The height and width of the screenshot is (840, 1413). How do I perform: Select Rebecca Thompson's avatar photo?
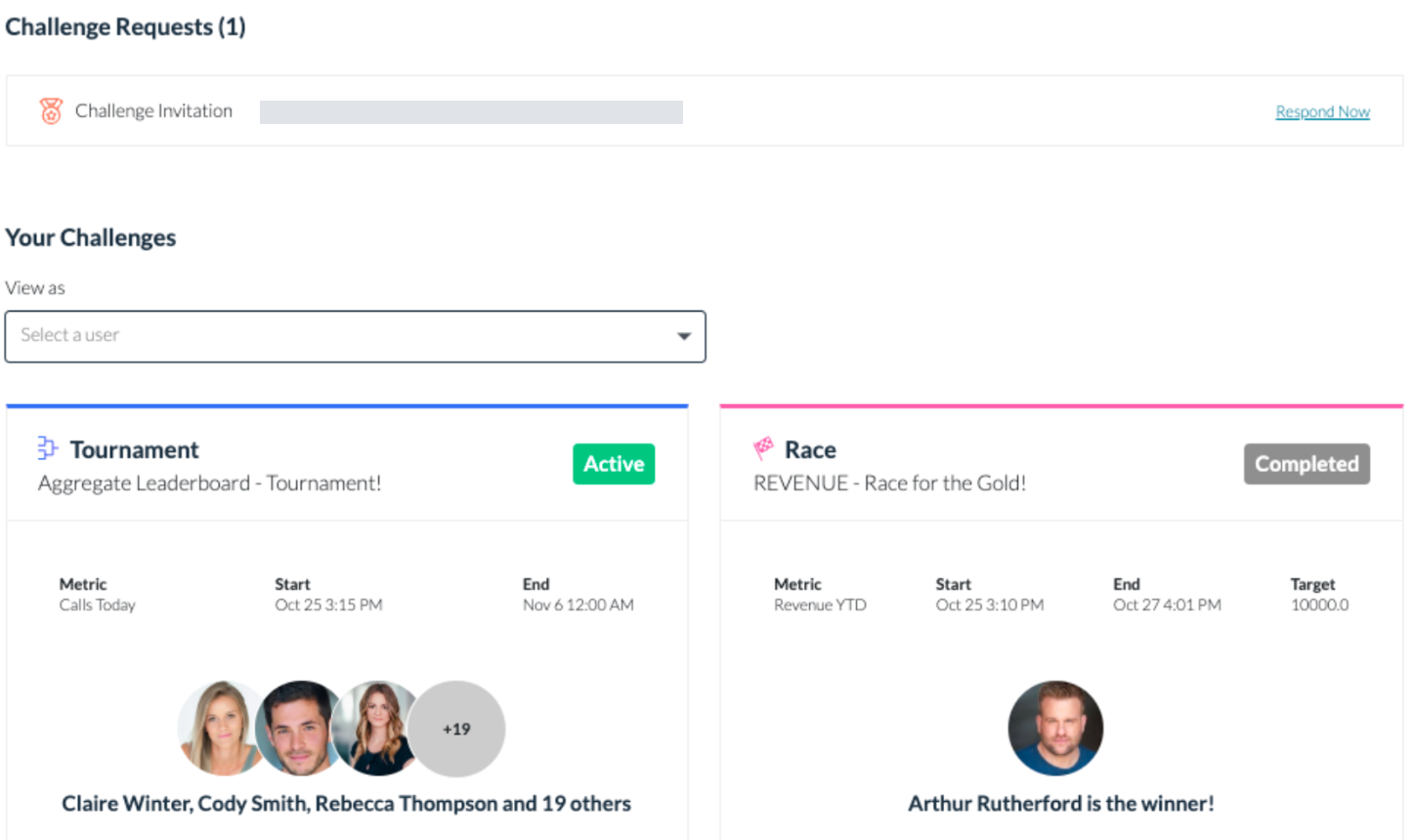pyautogui.click(x=375, y=729)
